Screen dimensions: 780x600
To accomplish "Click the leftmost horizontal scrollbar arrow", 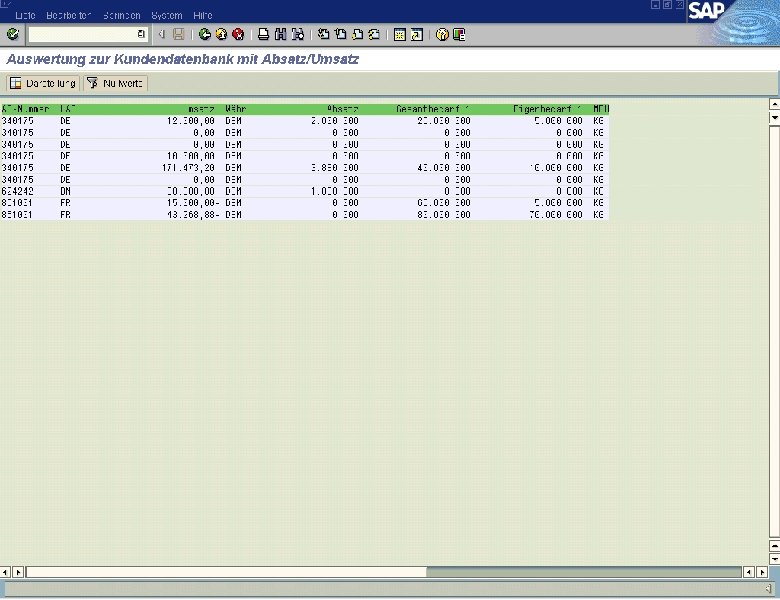I will tap(5, 572).
